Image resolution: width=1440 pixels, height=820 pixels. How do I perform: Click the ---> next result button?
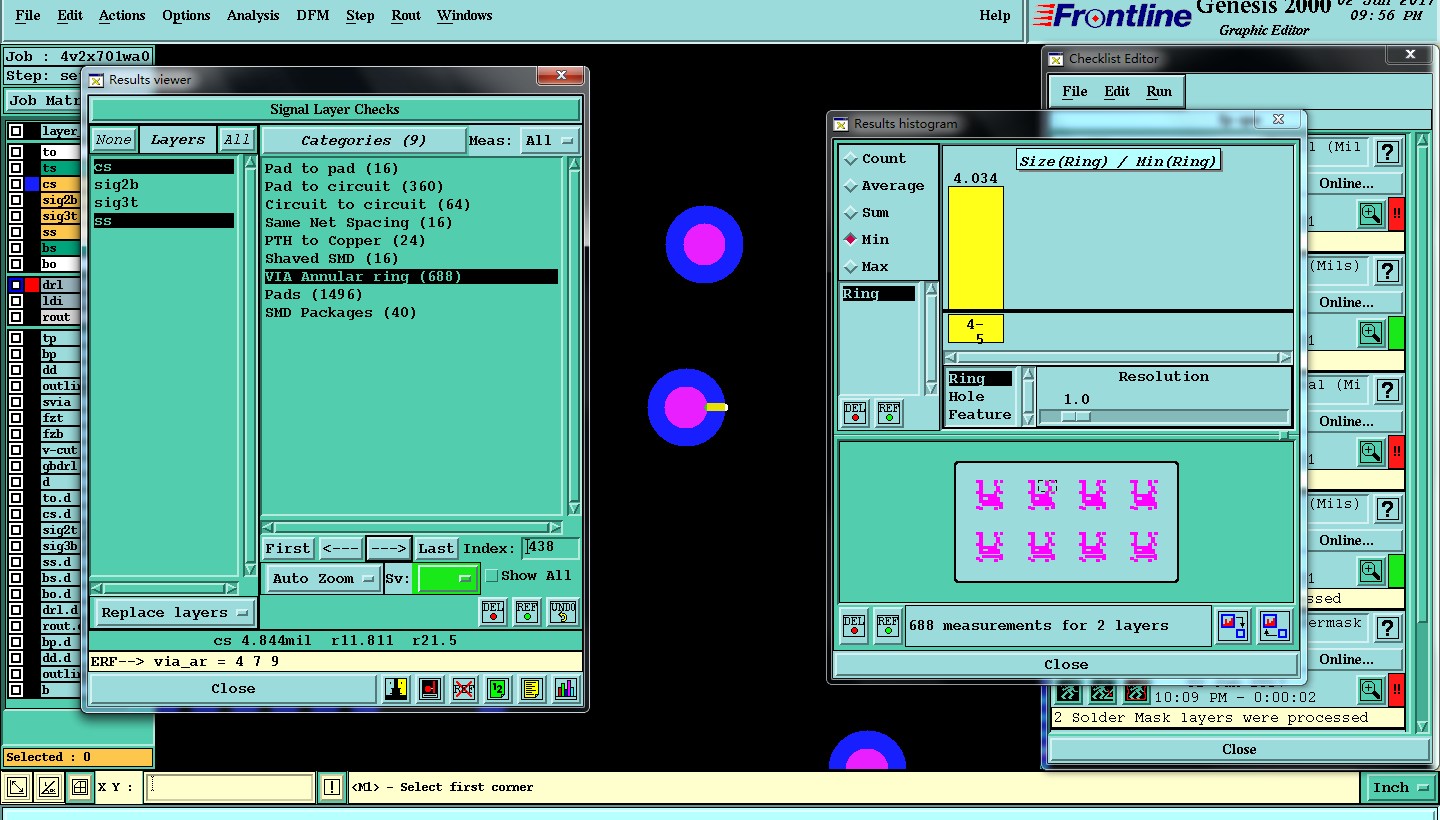pos(388,549)
